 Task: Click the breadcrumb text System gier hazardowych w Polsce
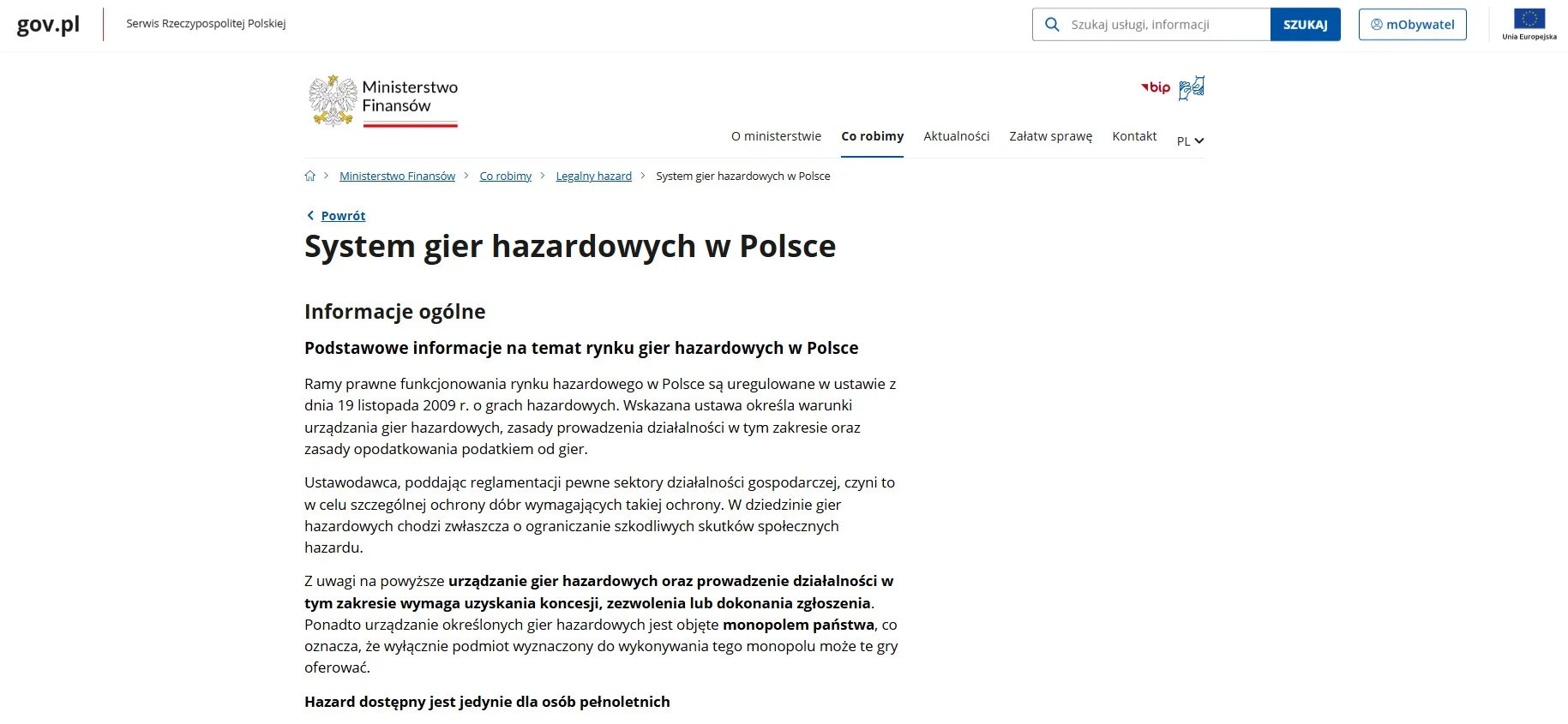(742, 176)
